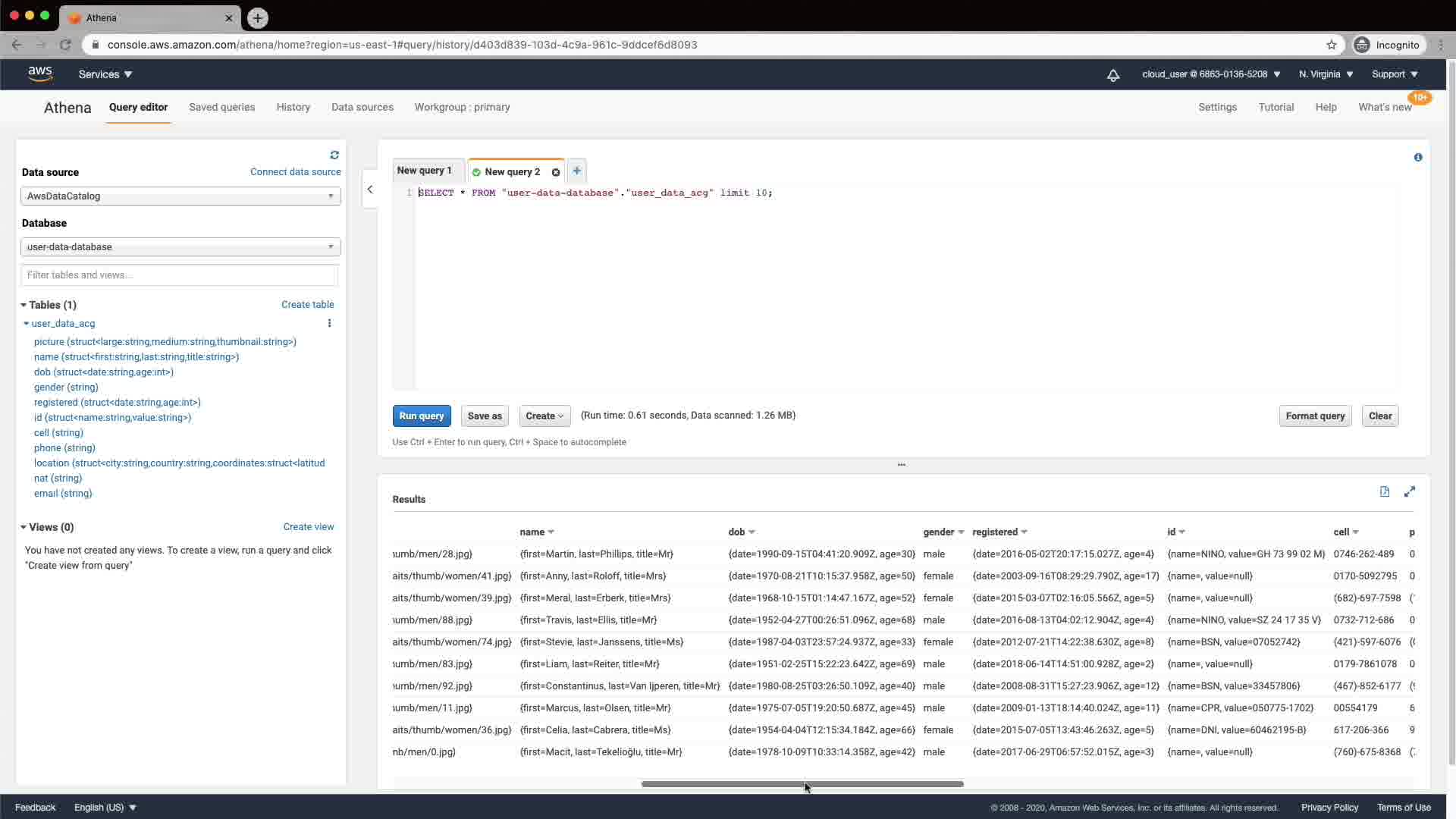The image size is (1456, 819).
Task: Download results as a file
Action: [x=1385, y=492]
